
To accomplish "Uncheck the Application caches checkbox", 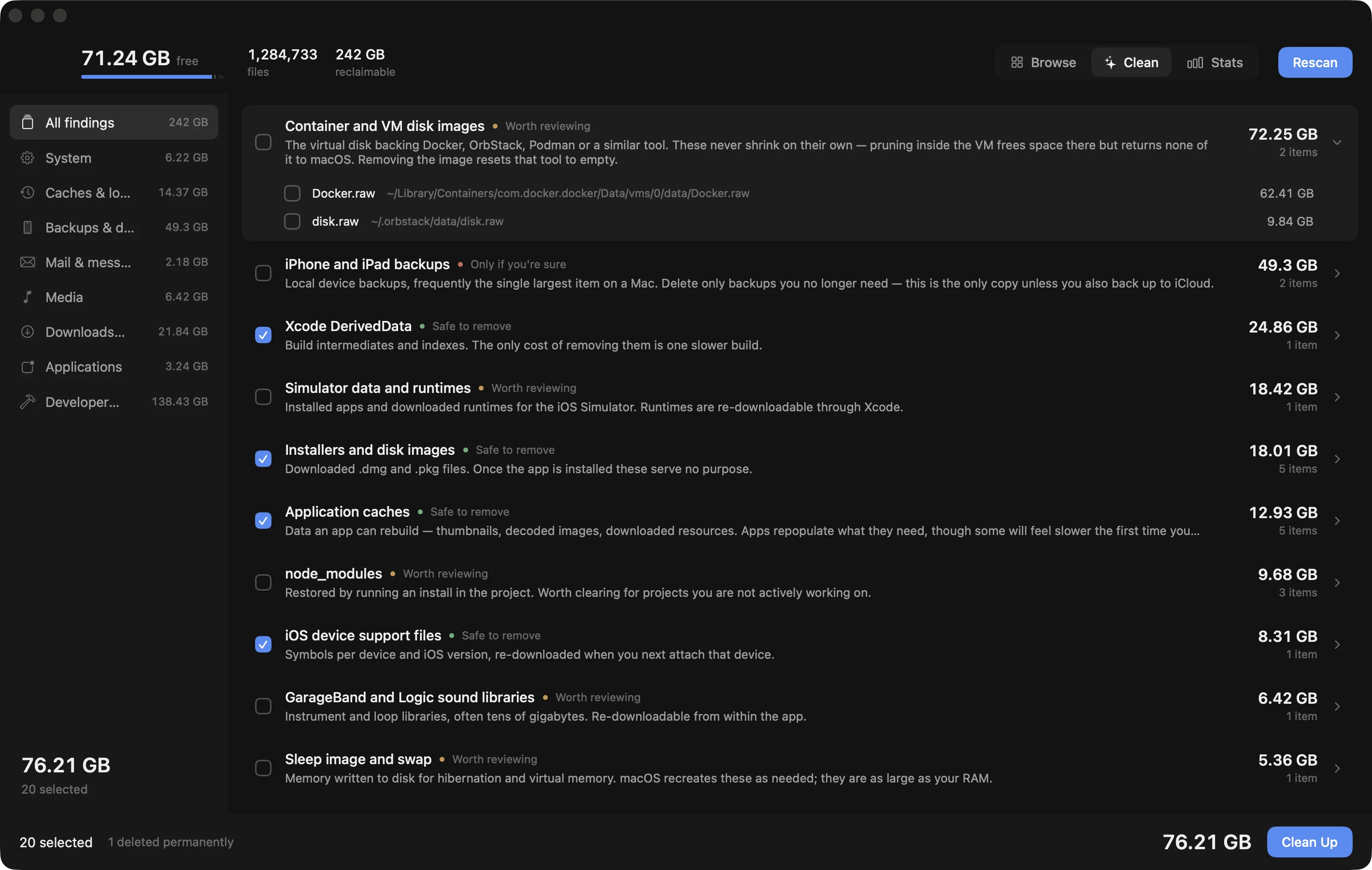I will pyautogui.click(x=263, y=521).
